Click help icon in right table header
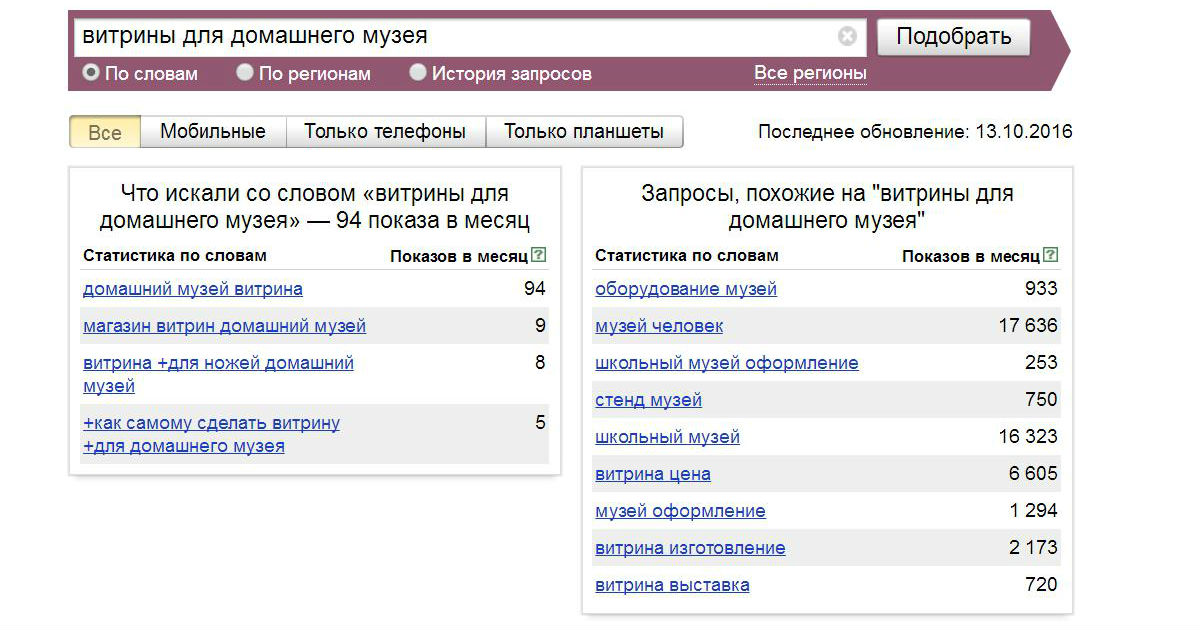 click(x=1050, y=255)
